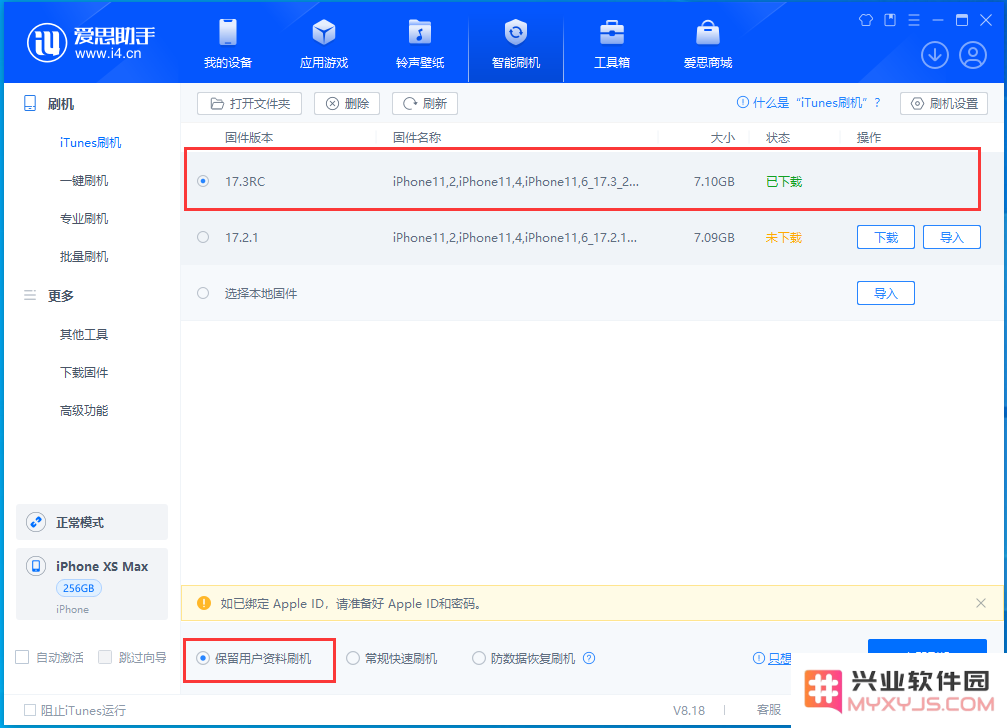Download the 17.2.1 firmware
Viewport: 1007px width, 728px height.
click(886, 238)
